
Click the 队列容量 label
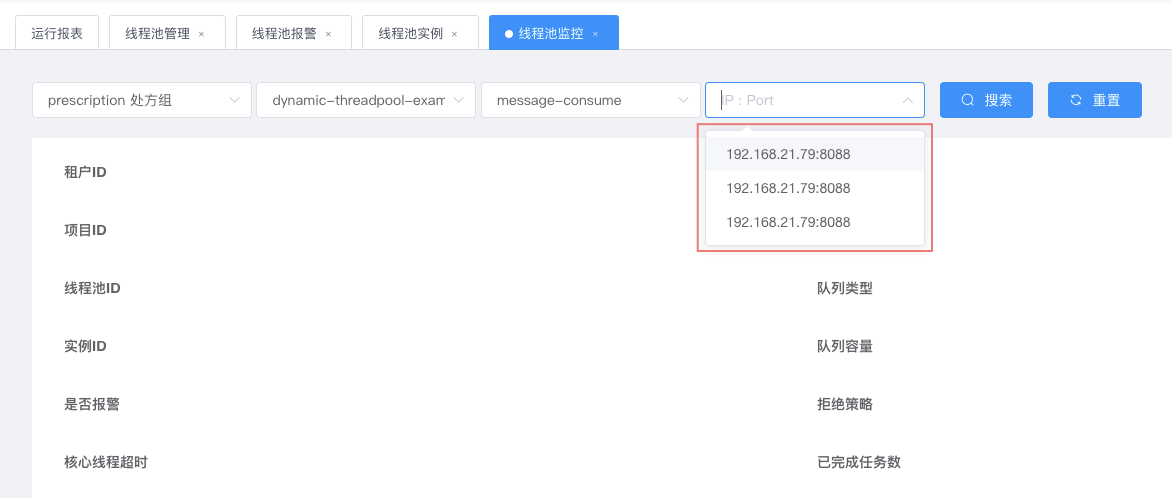845,346
